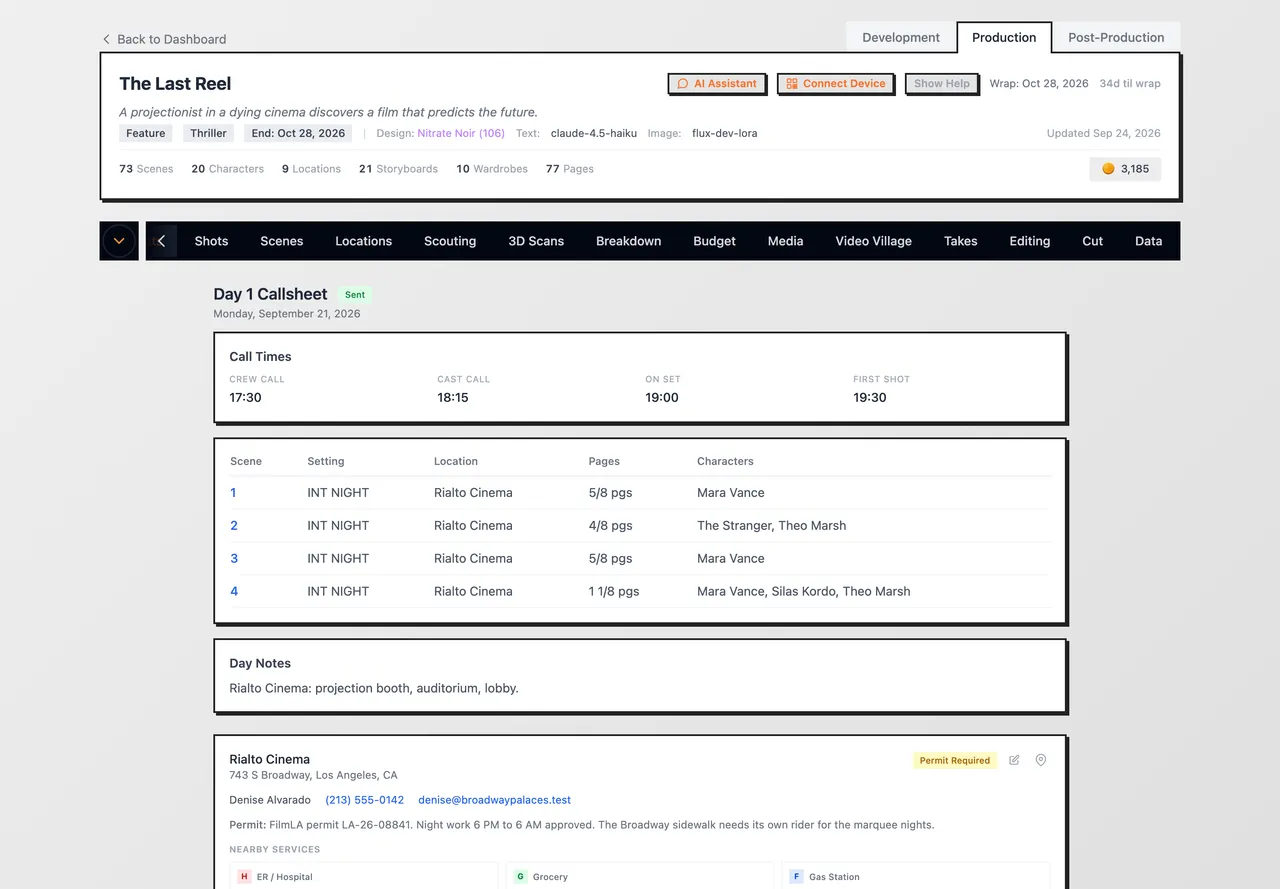Open the Scenes section
This screenshot has width=1280, height=889.
click(282, 241)
